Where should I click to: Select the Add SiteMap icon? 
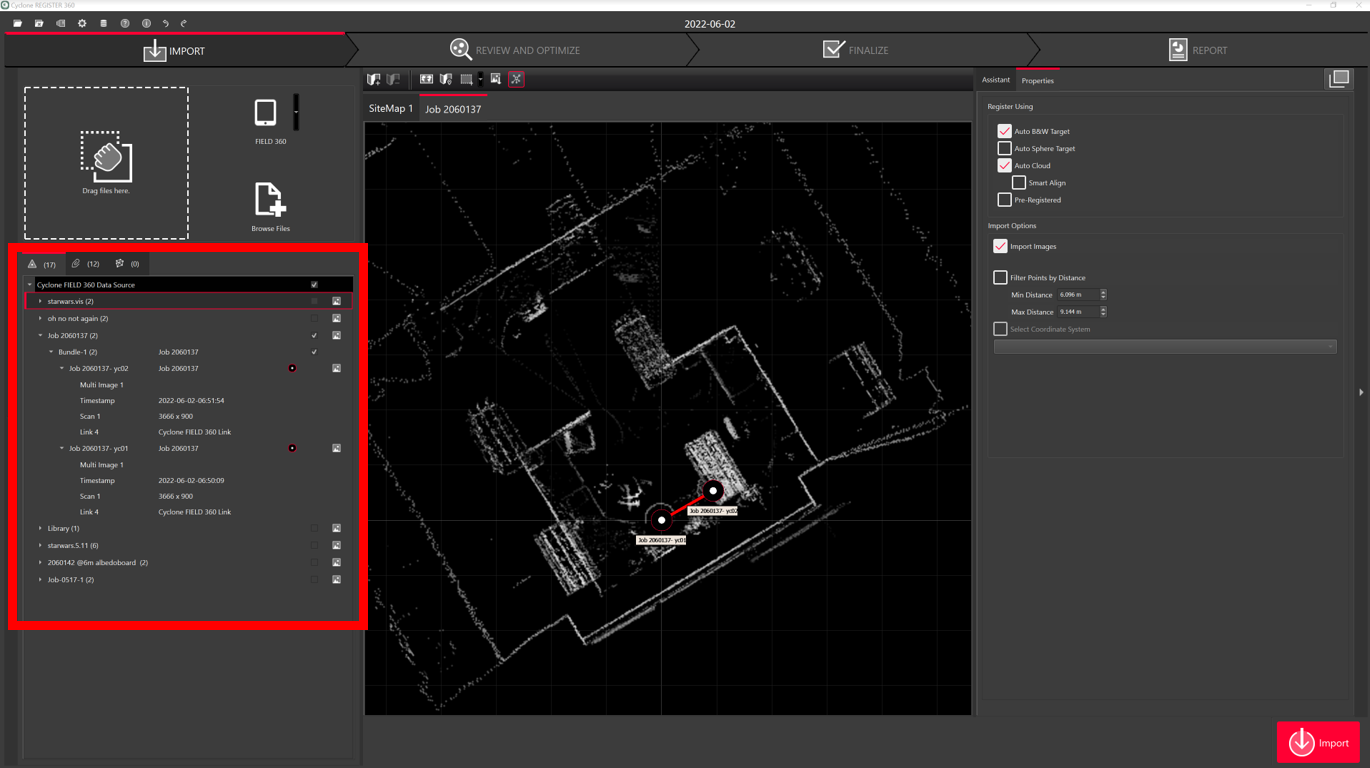point(373,79)
